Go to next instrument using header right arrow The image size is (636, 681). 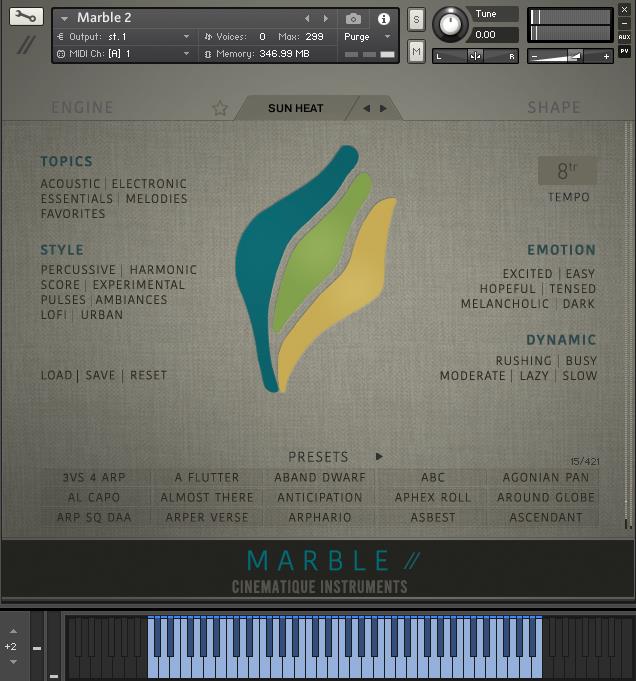point(326,18)
